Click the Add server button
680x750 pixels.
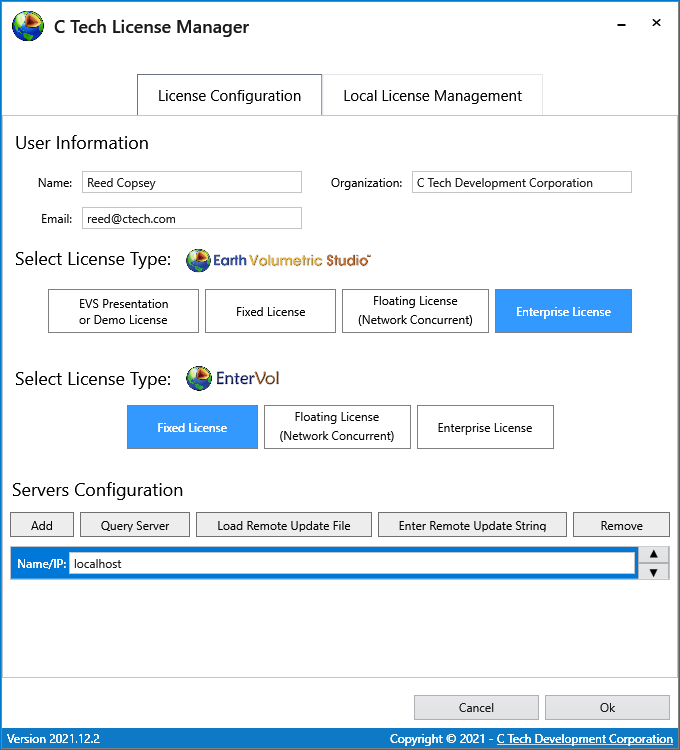[42, 525]
